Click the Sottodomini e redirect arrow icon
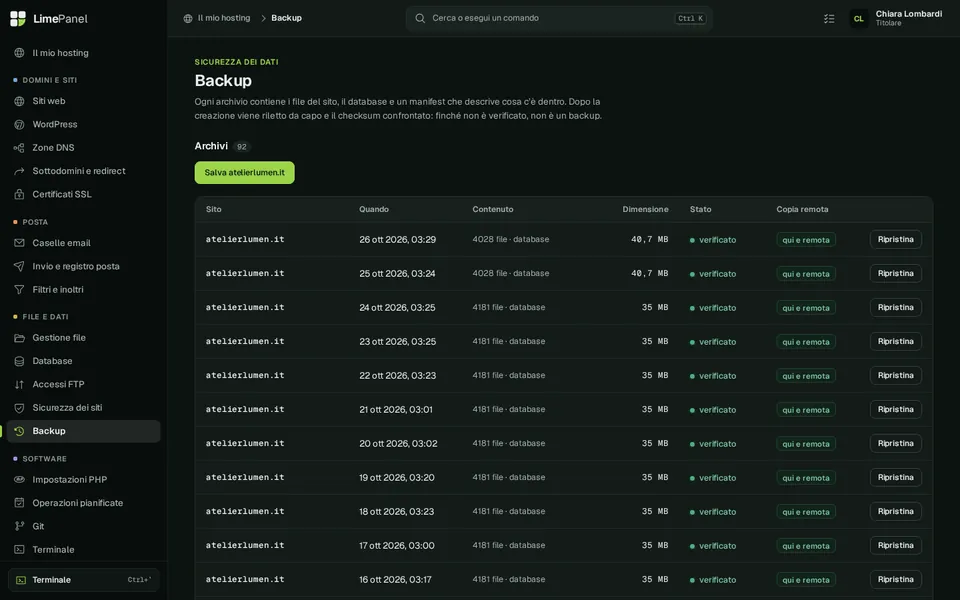This screenshot has width=960, height=600. [20, 171]
